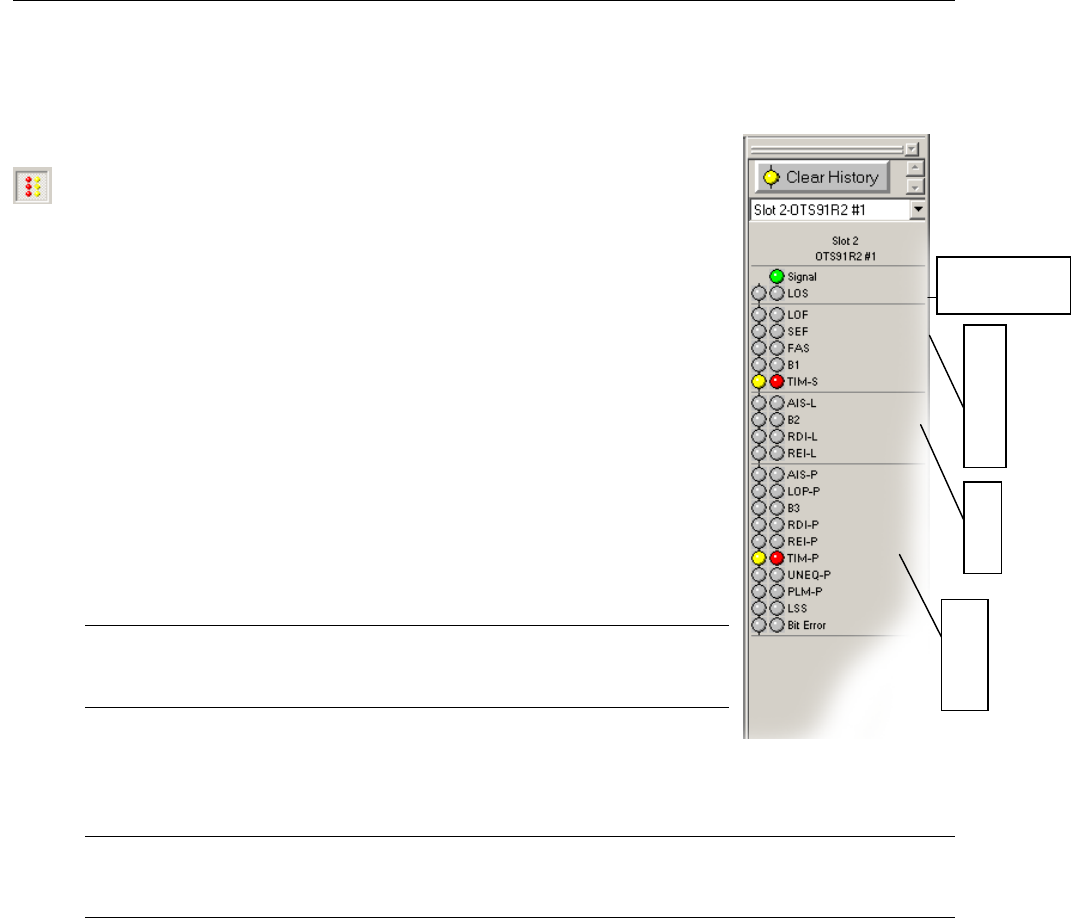Click the REI-P current LED
Screen dimensions: 1071x918
coord(777,542)
